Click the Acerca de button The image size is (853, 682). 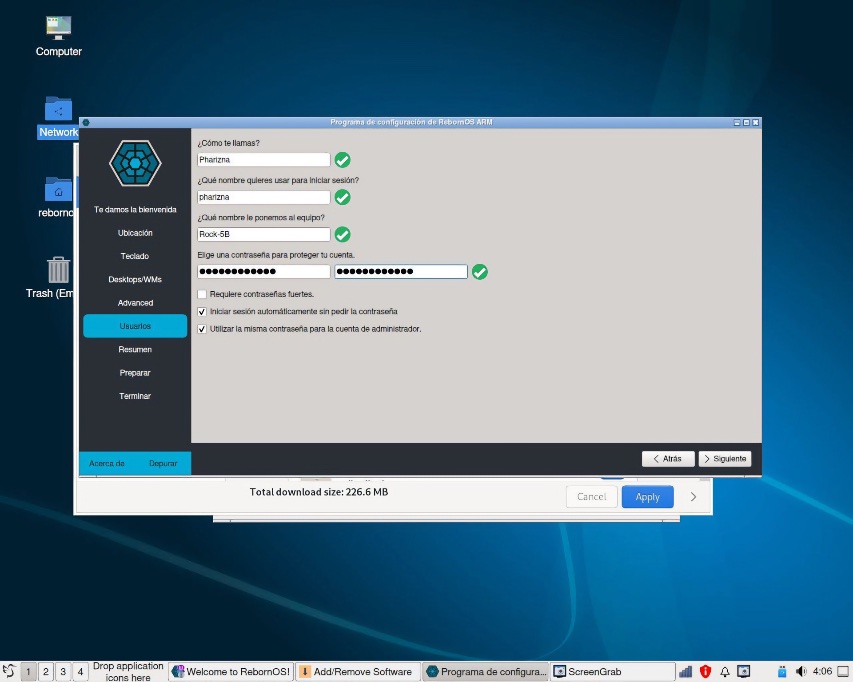[107, 463]
